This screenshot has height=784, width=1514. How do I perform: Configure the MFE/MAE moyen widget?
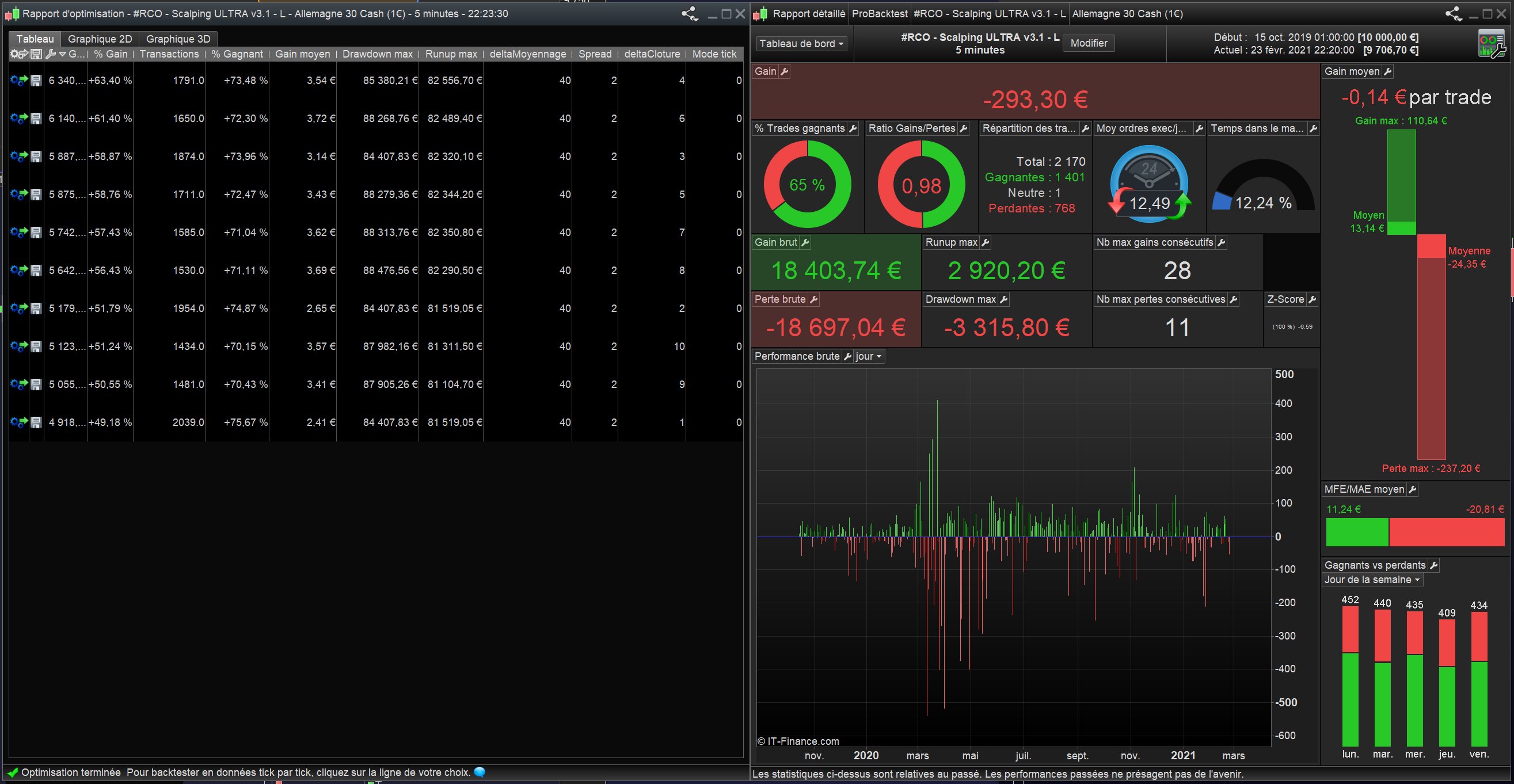[1413, 489]
